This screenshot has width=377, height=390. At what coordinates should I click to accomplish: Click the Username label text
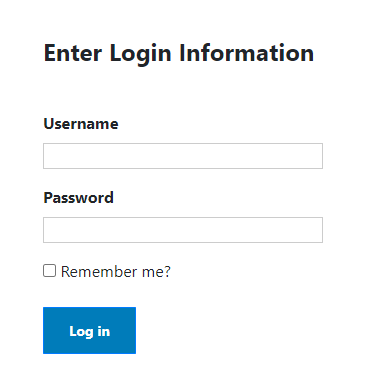point(81,124)
